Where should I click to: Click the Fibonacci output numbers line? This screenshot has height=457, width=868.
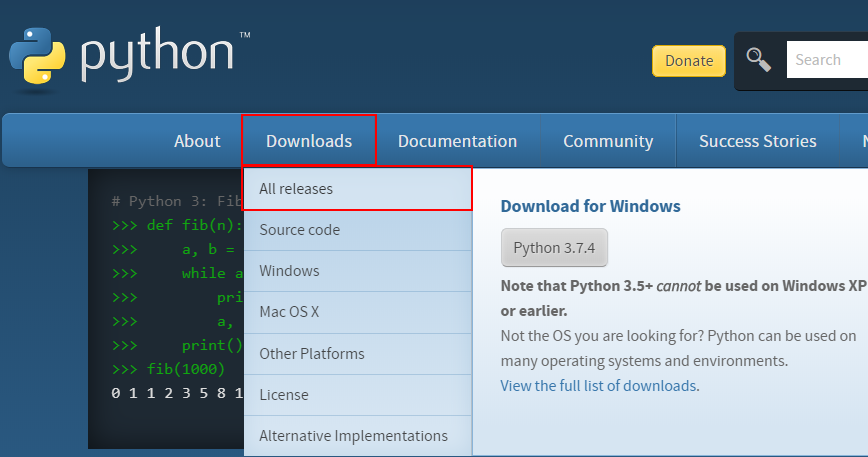click(177, 393)
